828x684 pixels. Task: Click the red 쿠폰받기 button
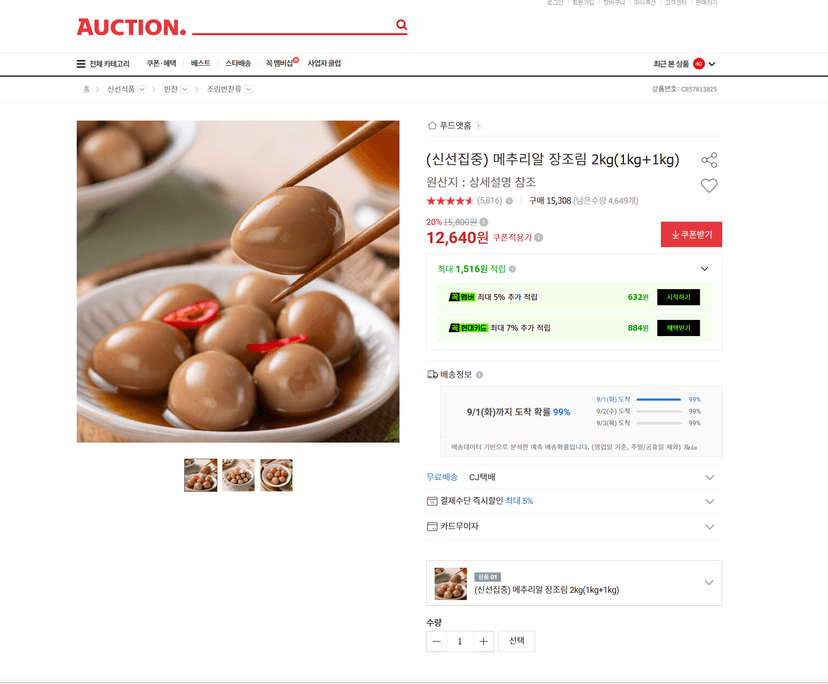(691, 235)
